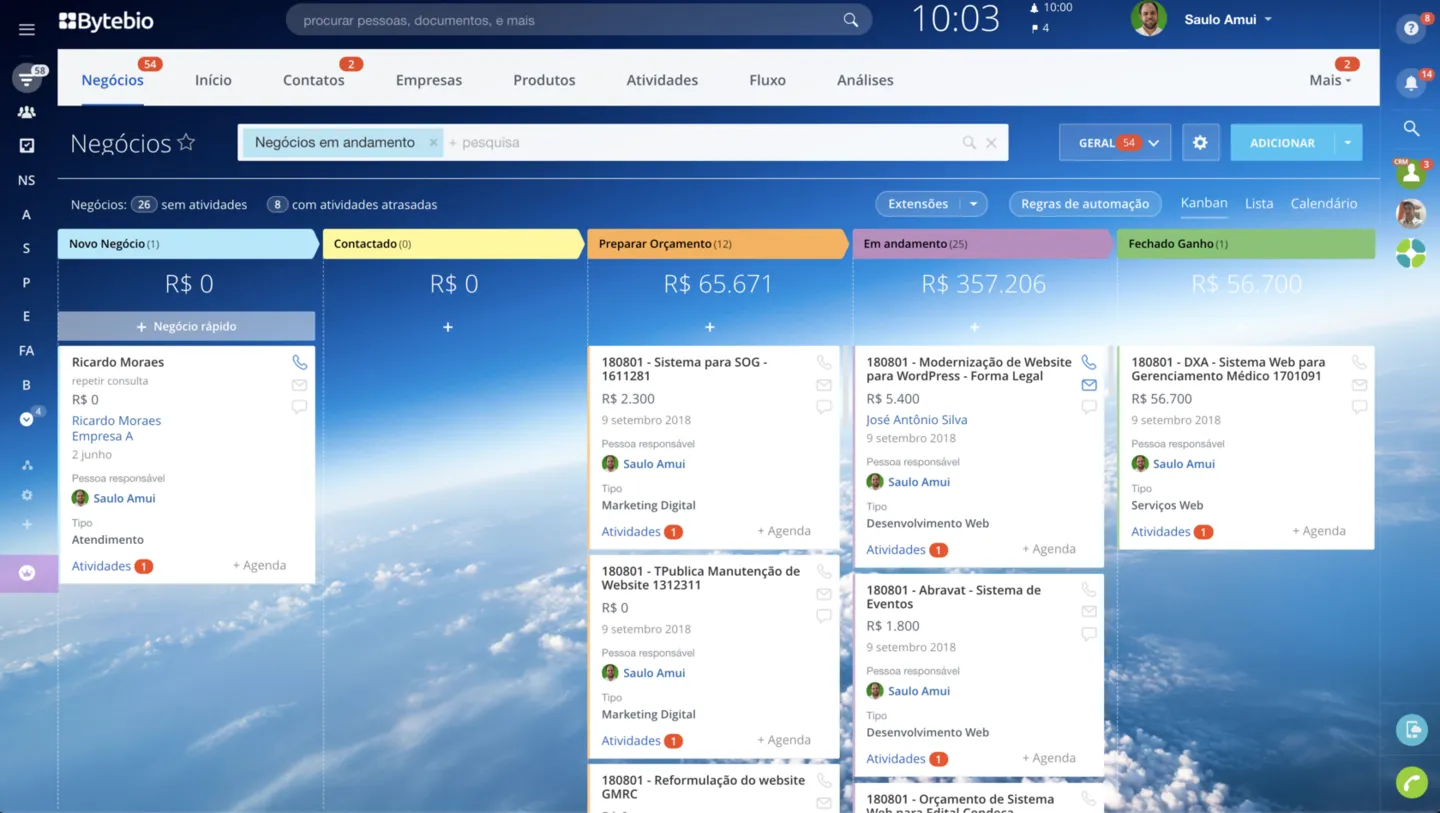
Task: Open the Empresa A link
Action: click(102, 436)
